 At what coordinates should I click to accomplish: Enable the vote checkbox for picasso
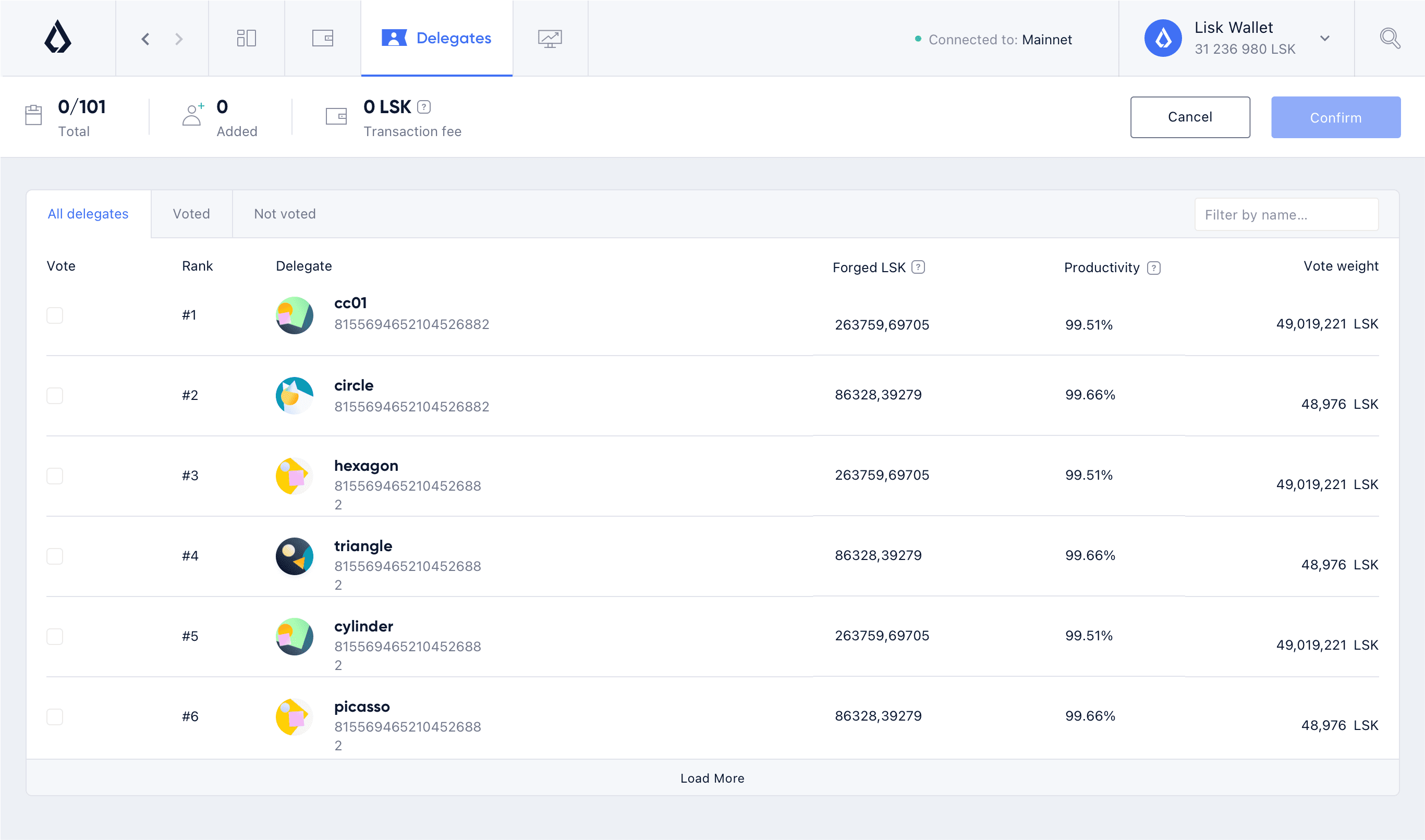[x=54, y=716]
